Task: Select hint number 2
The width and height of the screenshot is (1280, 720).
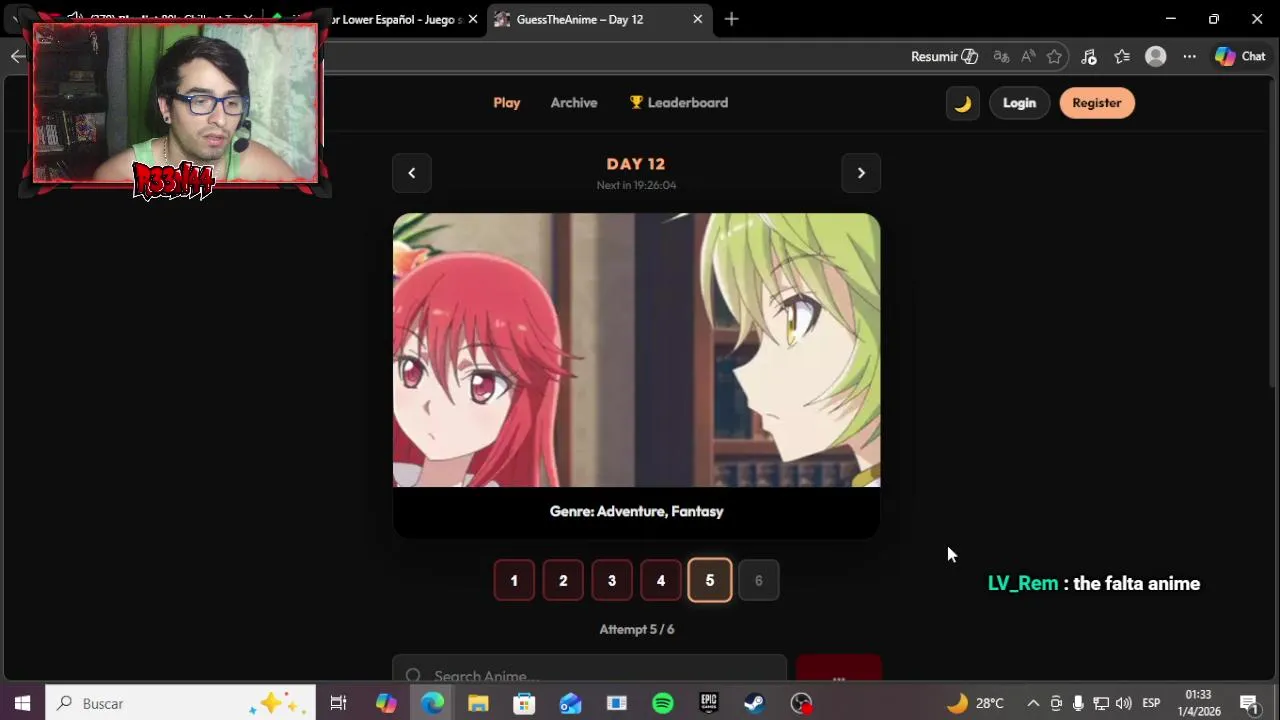Action: [x=563, y=581]
